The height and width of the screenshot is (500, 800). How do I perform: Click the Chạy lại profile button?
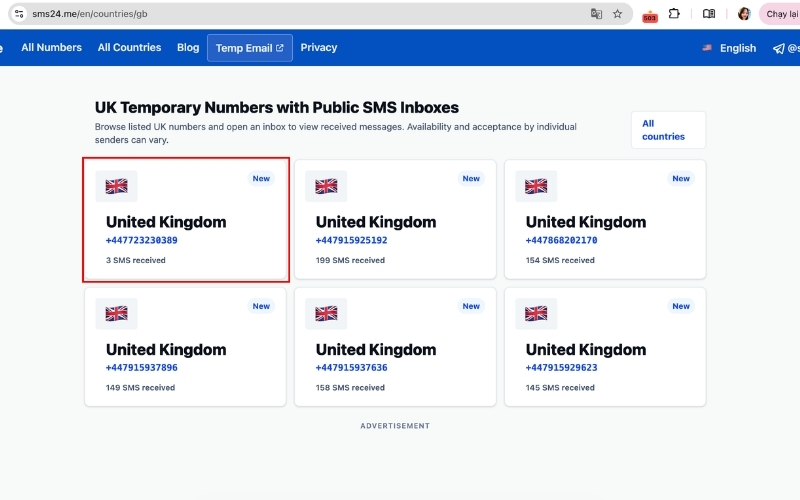[781, 14]
